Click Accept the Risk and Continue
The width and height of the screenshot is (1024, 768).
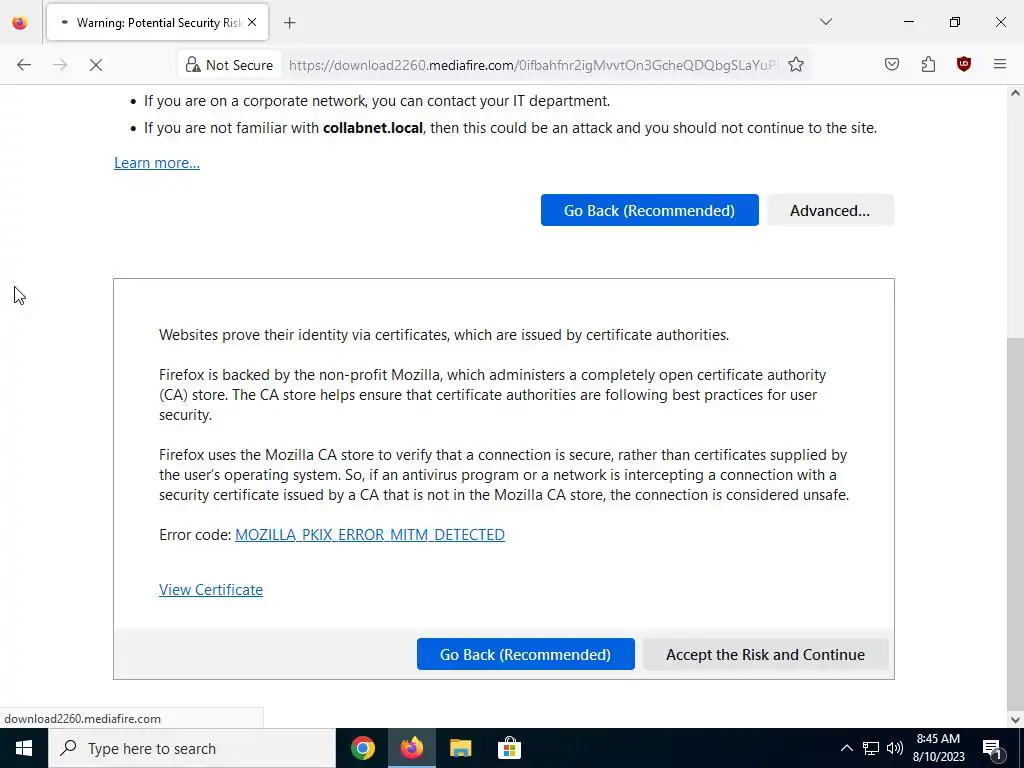[x=765, y=654]
